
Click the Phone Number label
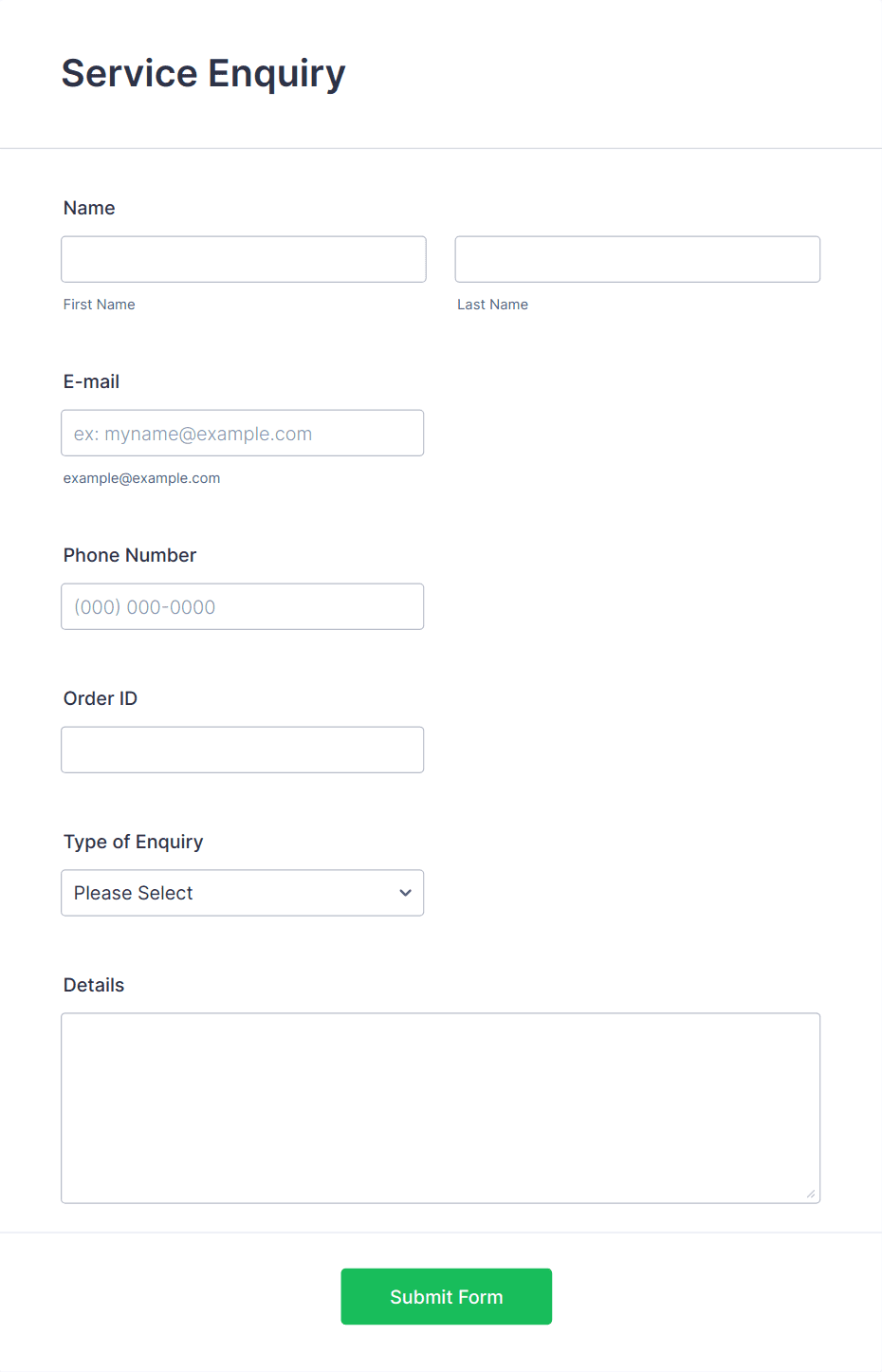pyautogui.click(x=130, y=555)
